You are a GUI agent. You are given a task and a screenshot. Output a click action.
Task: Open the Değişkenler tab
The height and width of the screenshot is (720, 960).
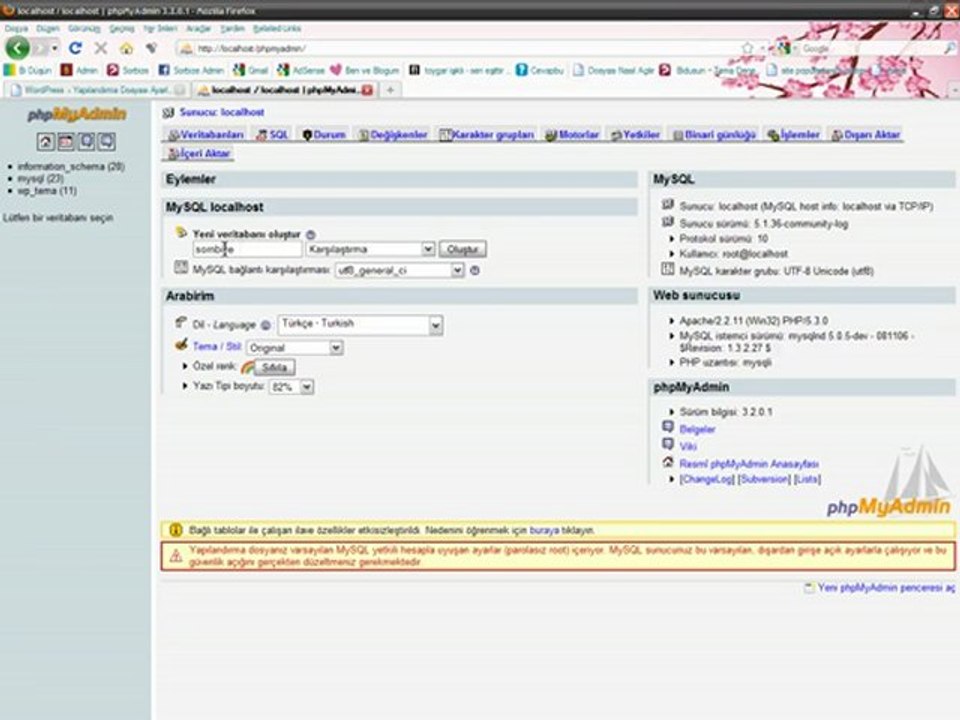coord(393,135)
